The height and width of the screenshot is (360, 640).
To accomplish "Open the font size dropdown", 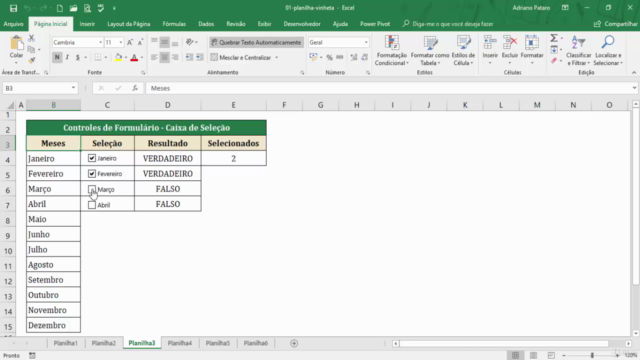I will tap(120, 42).
